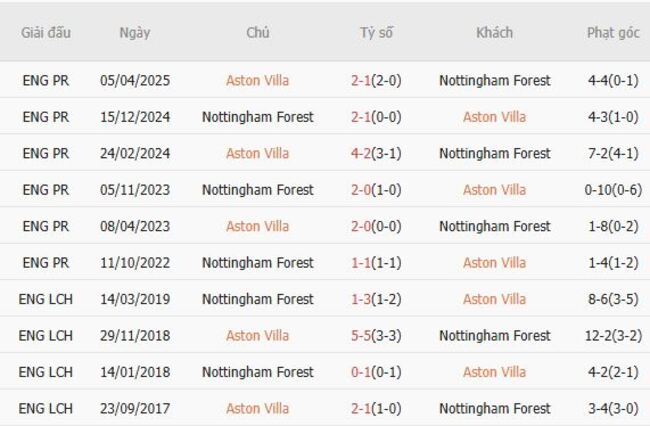
Task: Open the 5-5 score from 29/11/2018
Action: click(x=362, y=336)
